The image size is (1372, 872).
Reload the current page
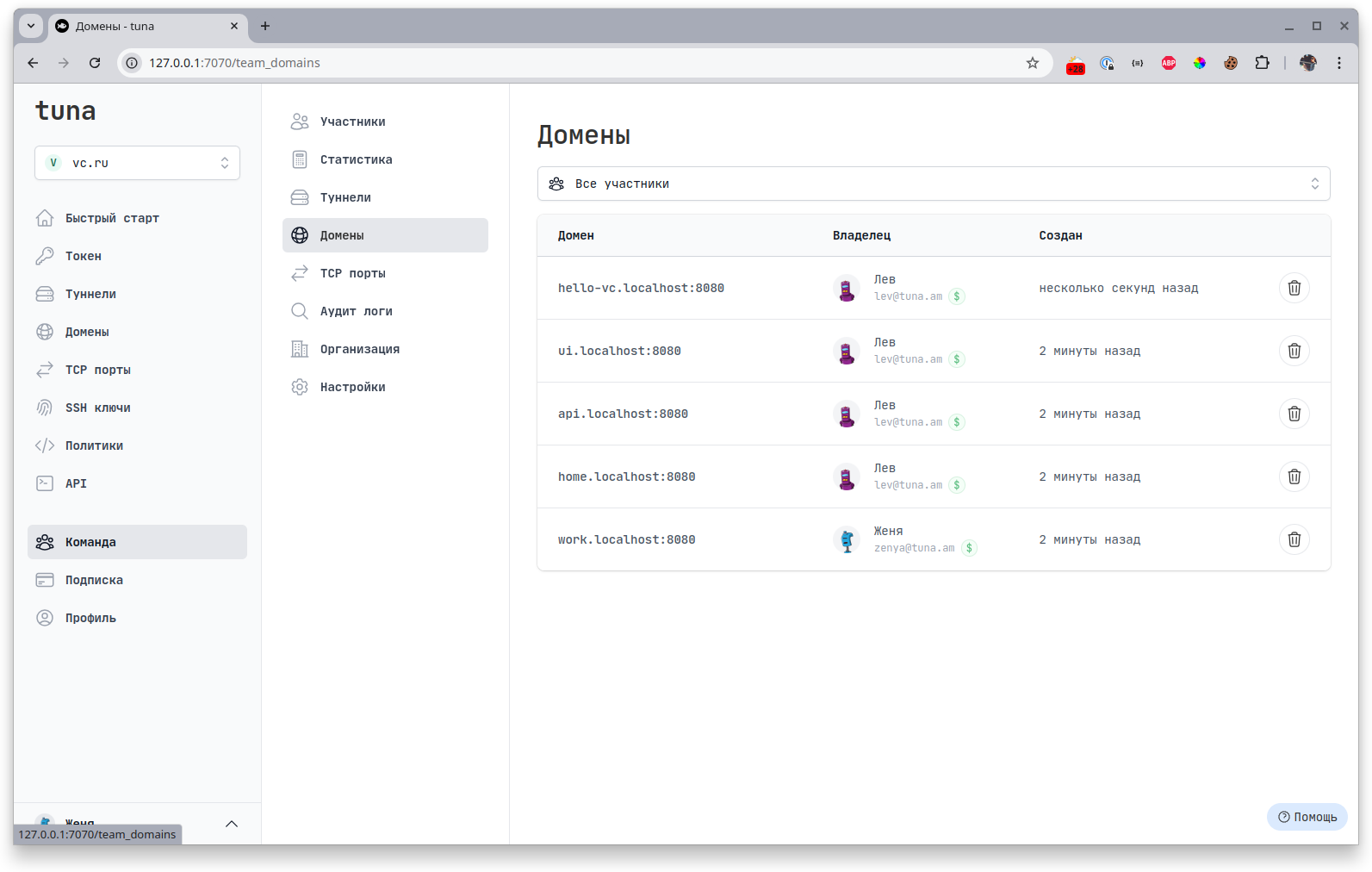pyautogui.click(x=95, y=63)
